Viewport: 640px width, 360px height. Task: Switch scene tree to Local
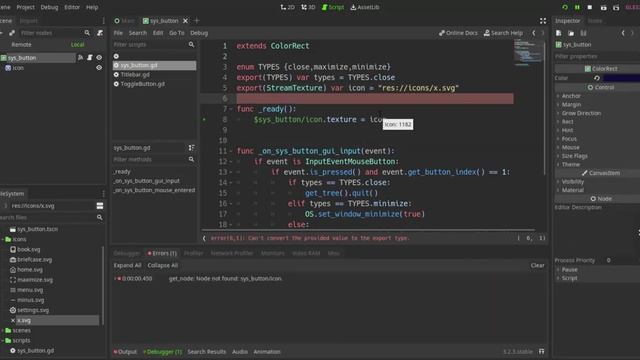coord(78,44)
